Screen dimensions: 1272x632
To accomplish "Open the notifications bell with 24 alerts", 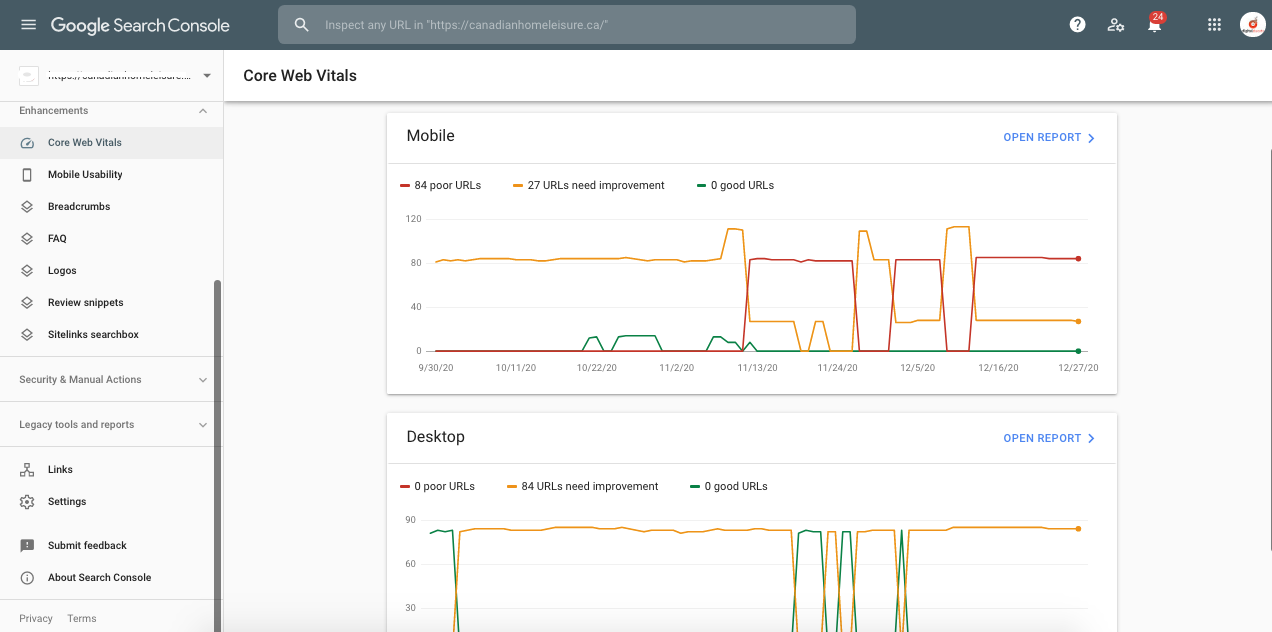I will 1154,25.
